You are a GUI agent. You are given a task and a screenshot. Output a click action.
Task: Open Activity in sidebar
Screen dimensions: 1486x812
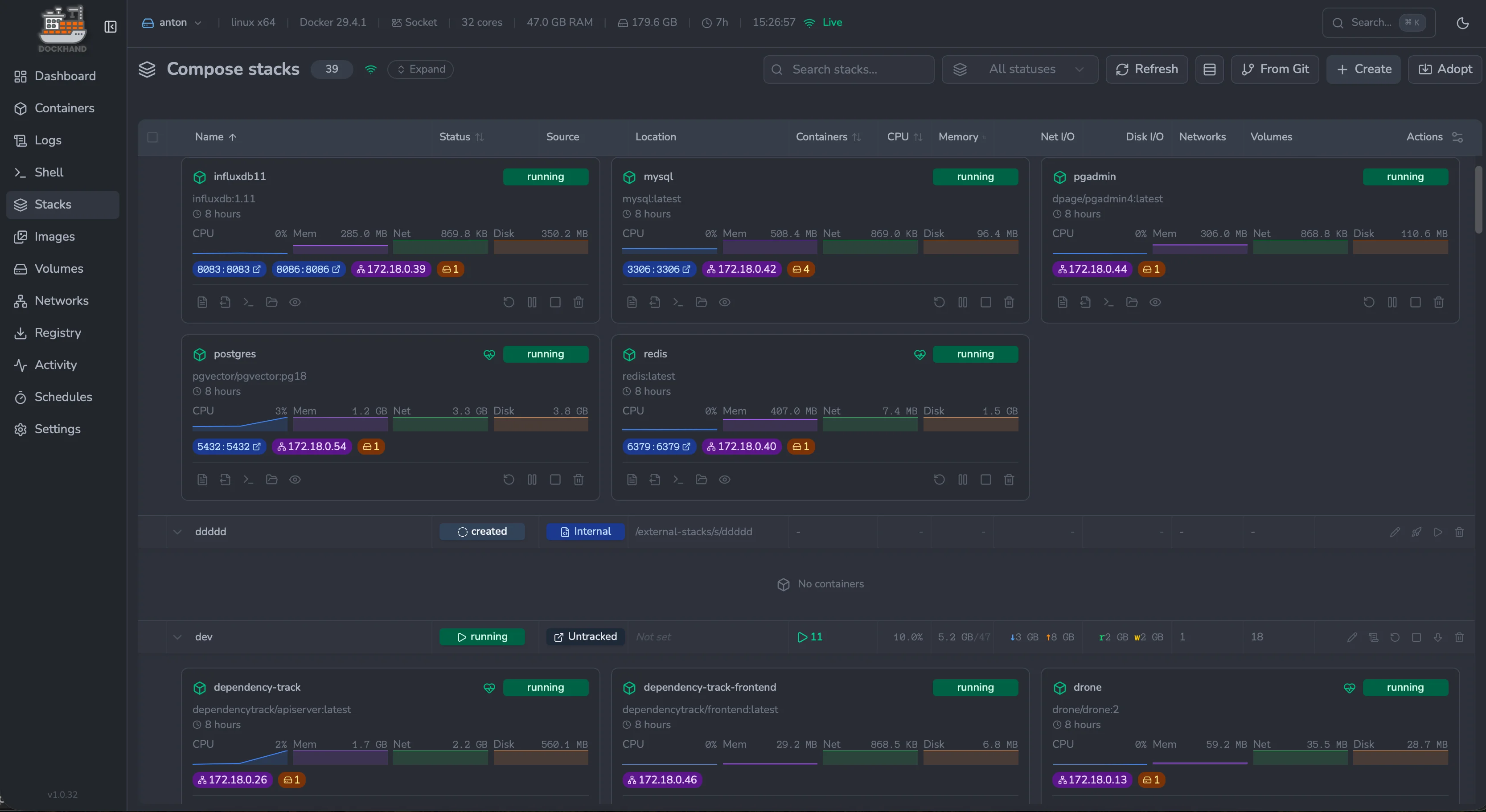[x=63, y=365]
